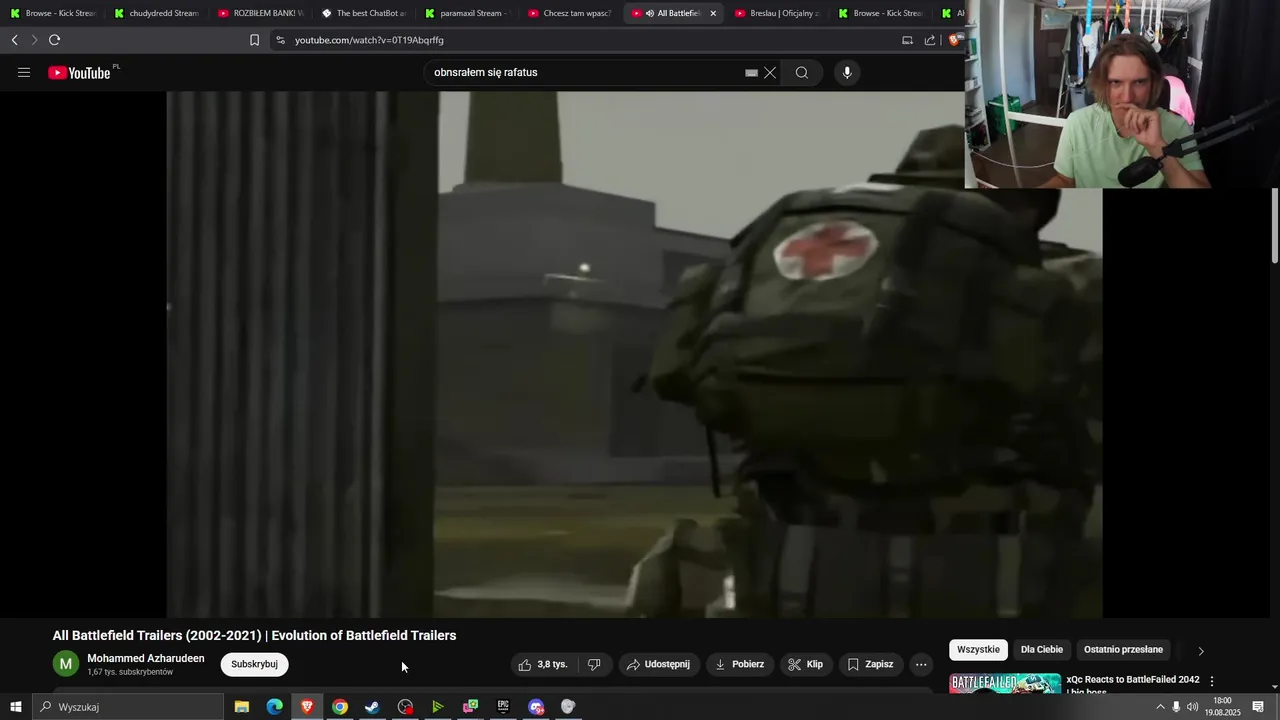This screenshot has width=1280, height=720.
Task: Select the Wszystkie filter chip
Action: click(x=978, y=650)
